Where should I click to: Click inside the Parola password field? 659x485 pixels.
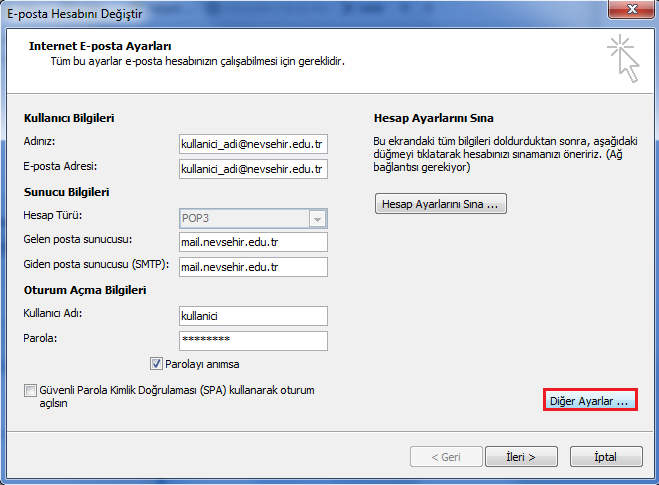(253, 340)
